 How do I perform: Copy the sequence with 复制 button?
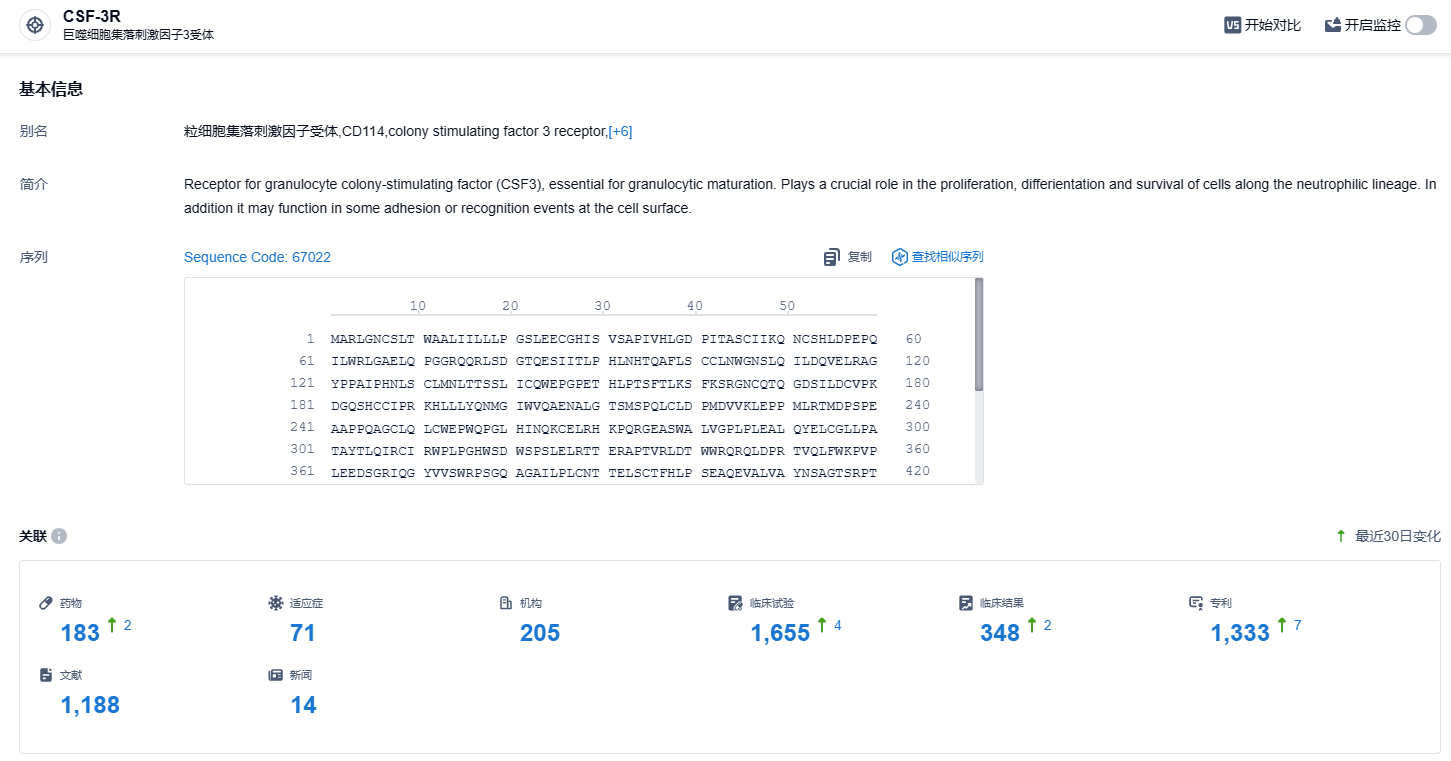(848, 257)
